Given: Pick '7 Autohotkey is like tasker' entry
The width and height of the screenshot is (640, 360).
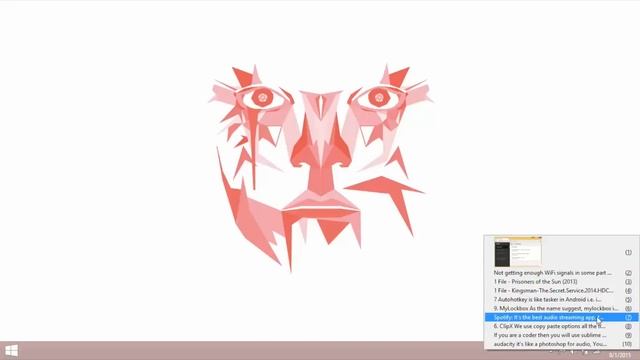Looking at the screenshot, I should 561,300.
